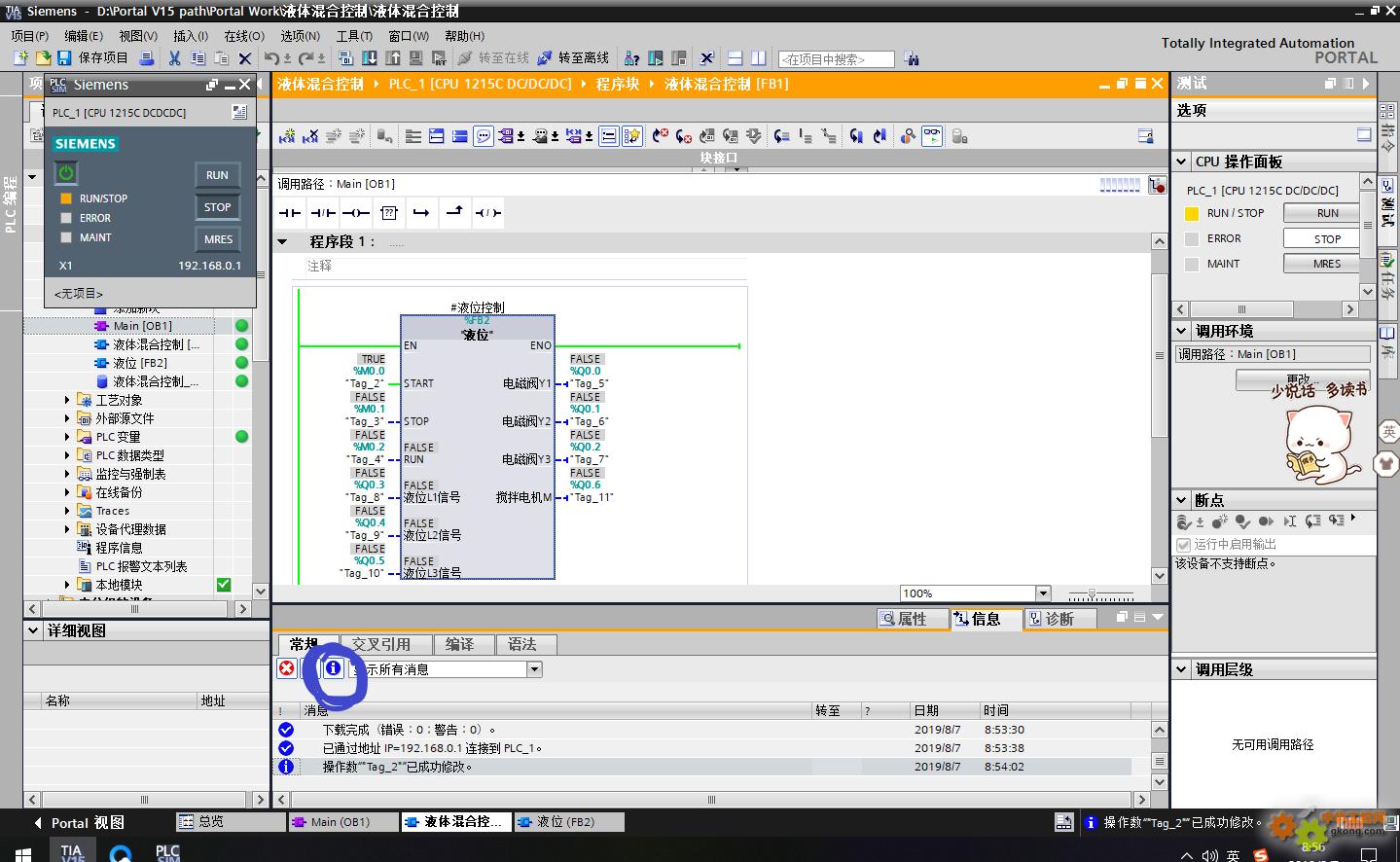This screenshot has width=1400, height=862.
Task: Insert normally open contact instruction
Action: pyautogui.click(x=290, y=212)
